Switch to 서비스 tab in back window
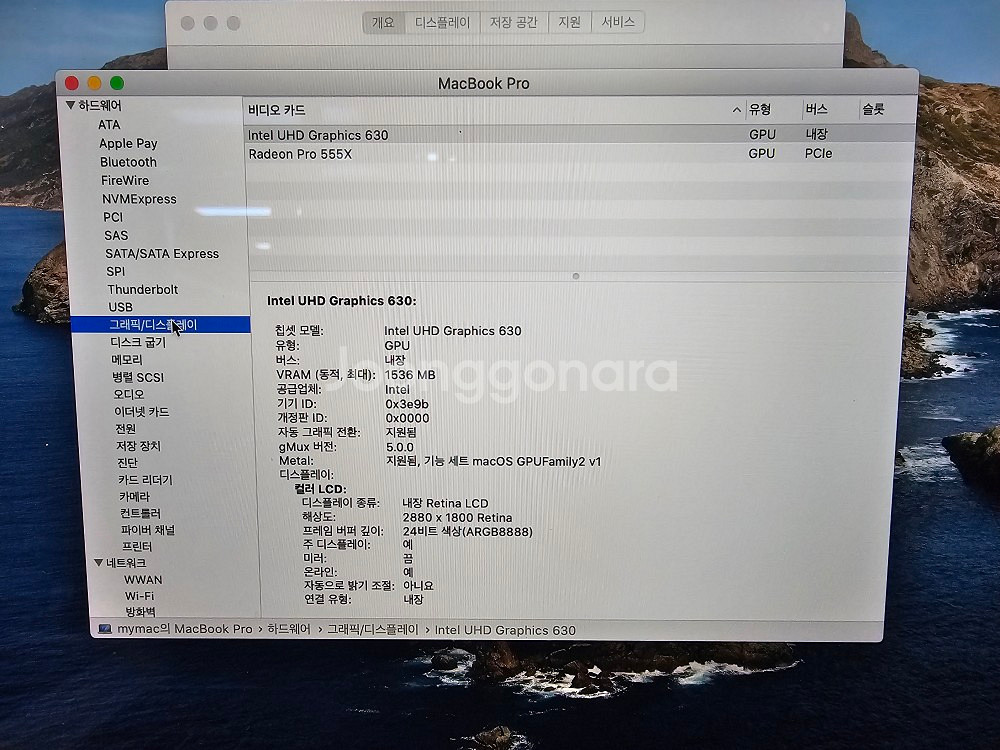Screen dimensions: 1000x750 click(x=618, y=22)
